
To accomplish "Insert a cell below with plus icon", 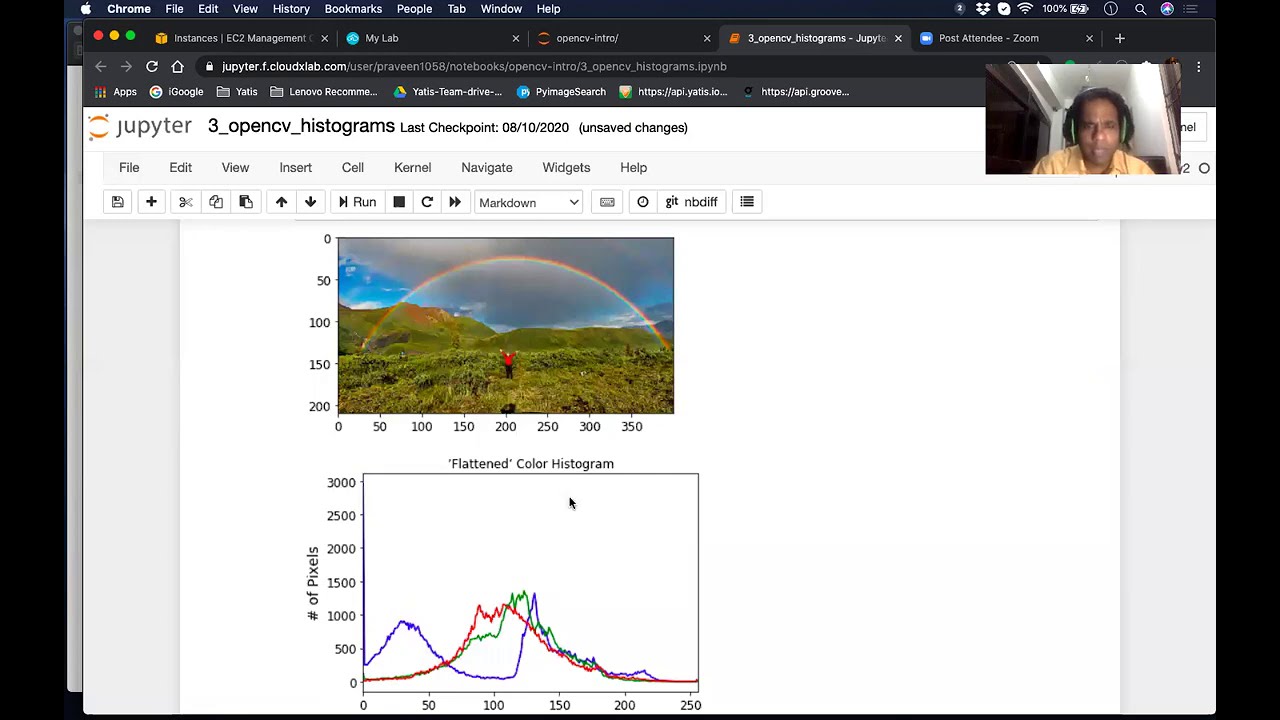I will [151, 202].
